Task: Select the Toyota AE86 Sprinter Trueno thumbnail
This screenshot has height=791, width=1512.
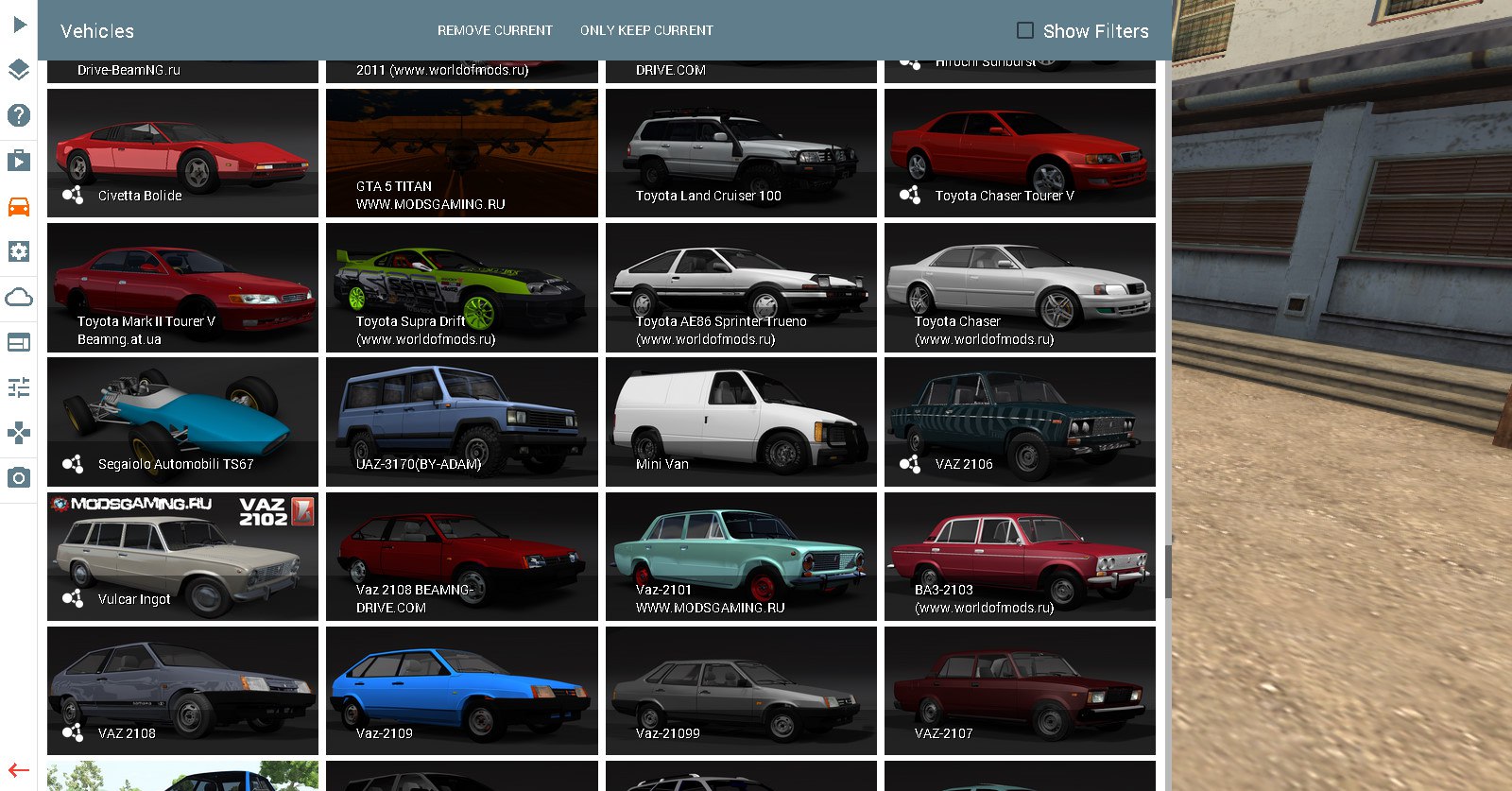Action: tap(741, 287)
